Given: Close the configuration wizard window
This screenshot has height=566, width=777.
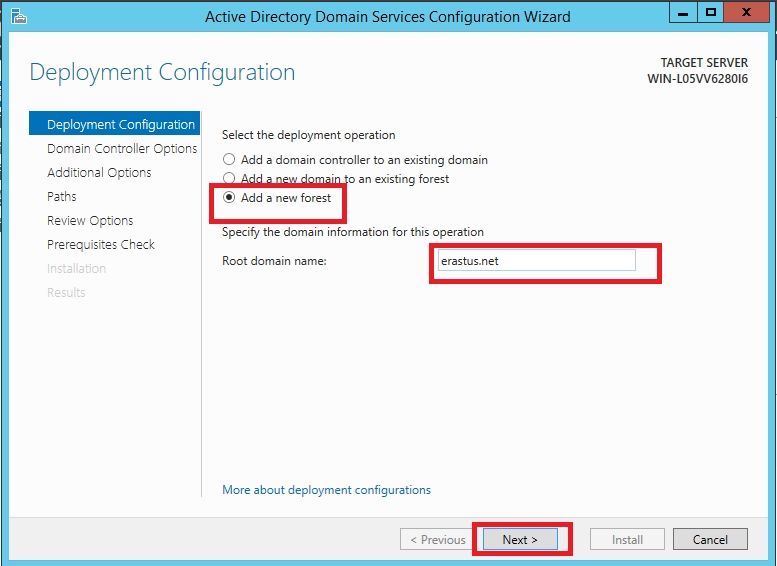Looking at the screenshot, I should tap(746, 12).
